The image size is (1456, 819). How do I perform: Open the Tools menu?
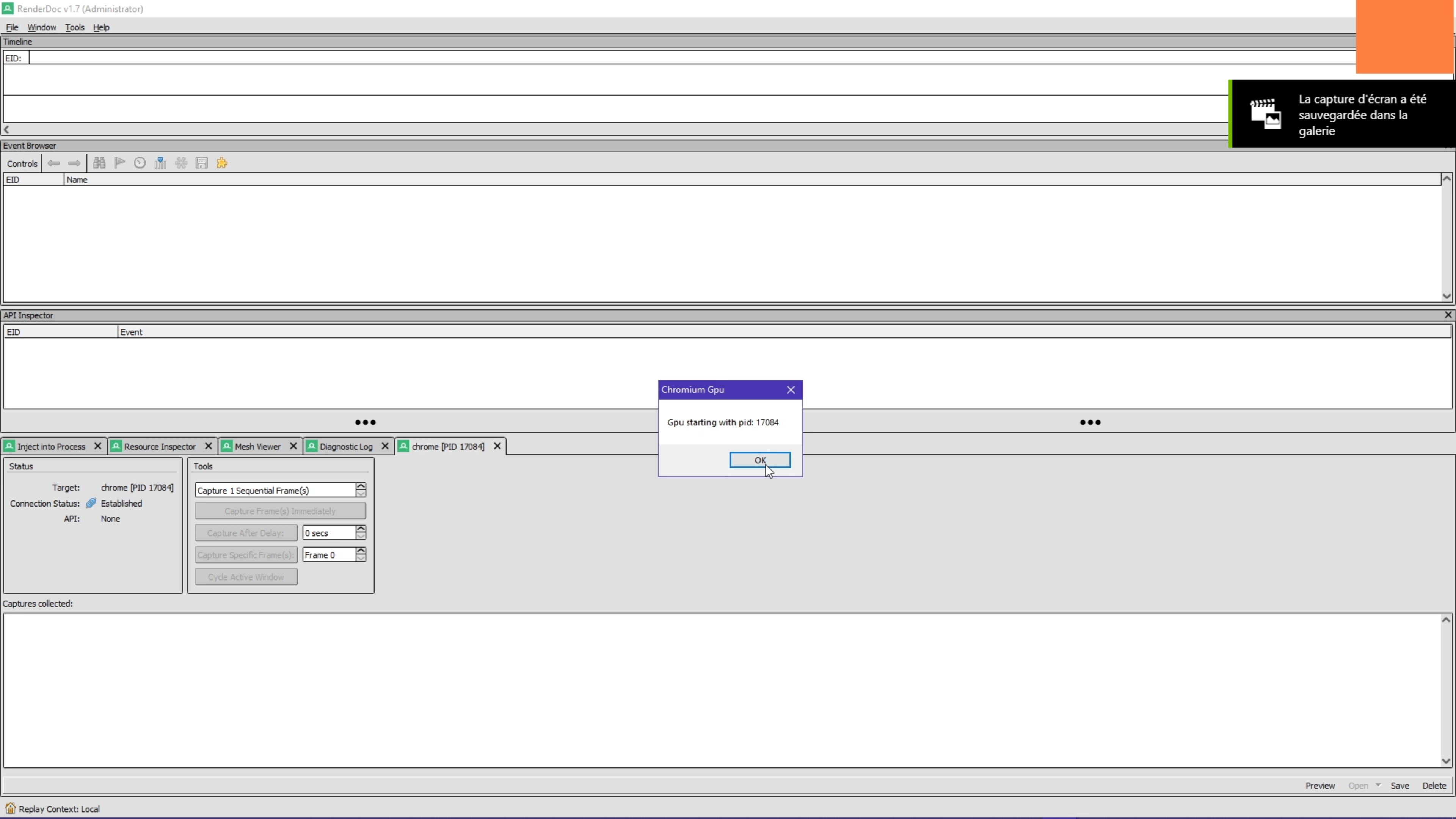75,27
